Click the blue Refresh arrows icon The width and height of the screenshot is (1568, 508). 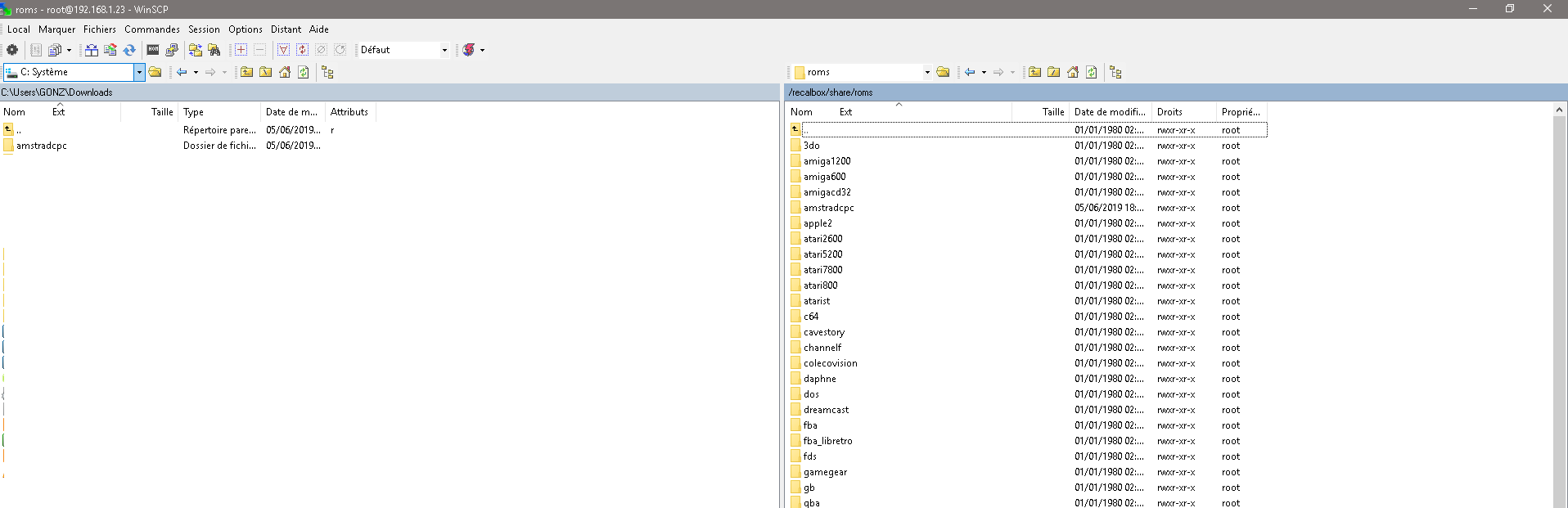[x=129, y=50]
